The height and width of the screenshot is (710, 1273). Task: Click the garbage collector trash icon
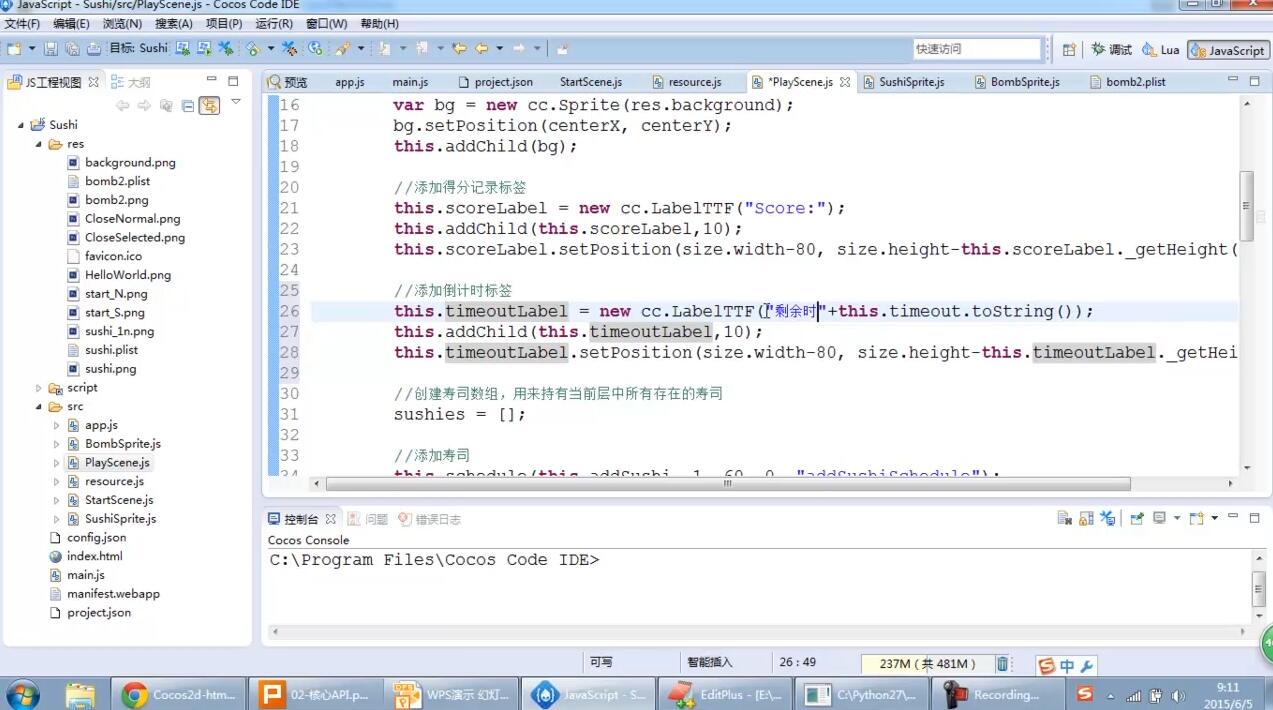[x=1002, y=664]
